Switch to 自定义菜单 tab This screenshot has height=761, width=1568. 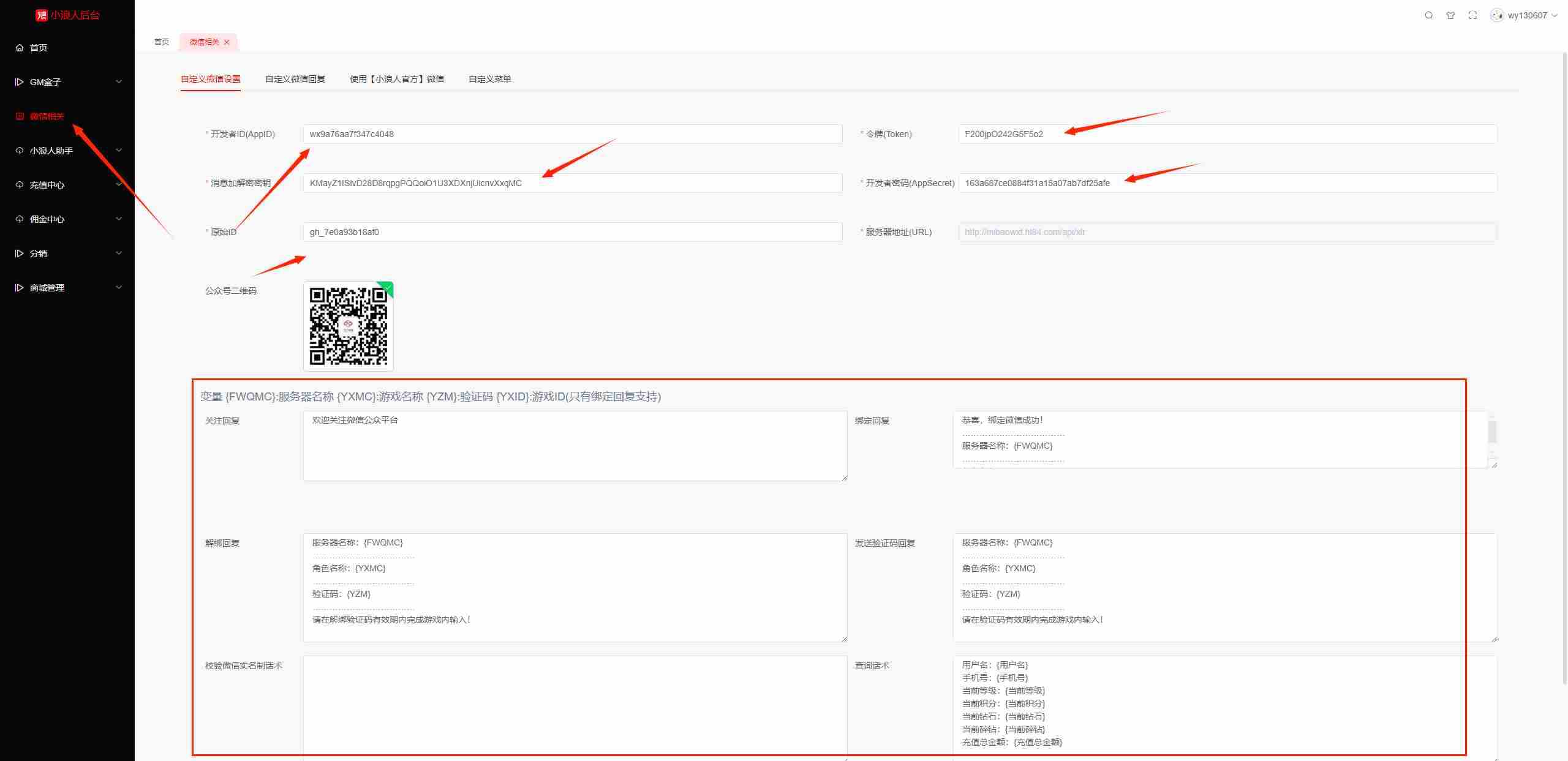point(489,79)
